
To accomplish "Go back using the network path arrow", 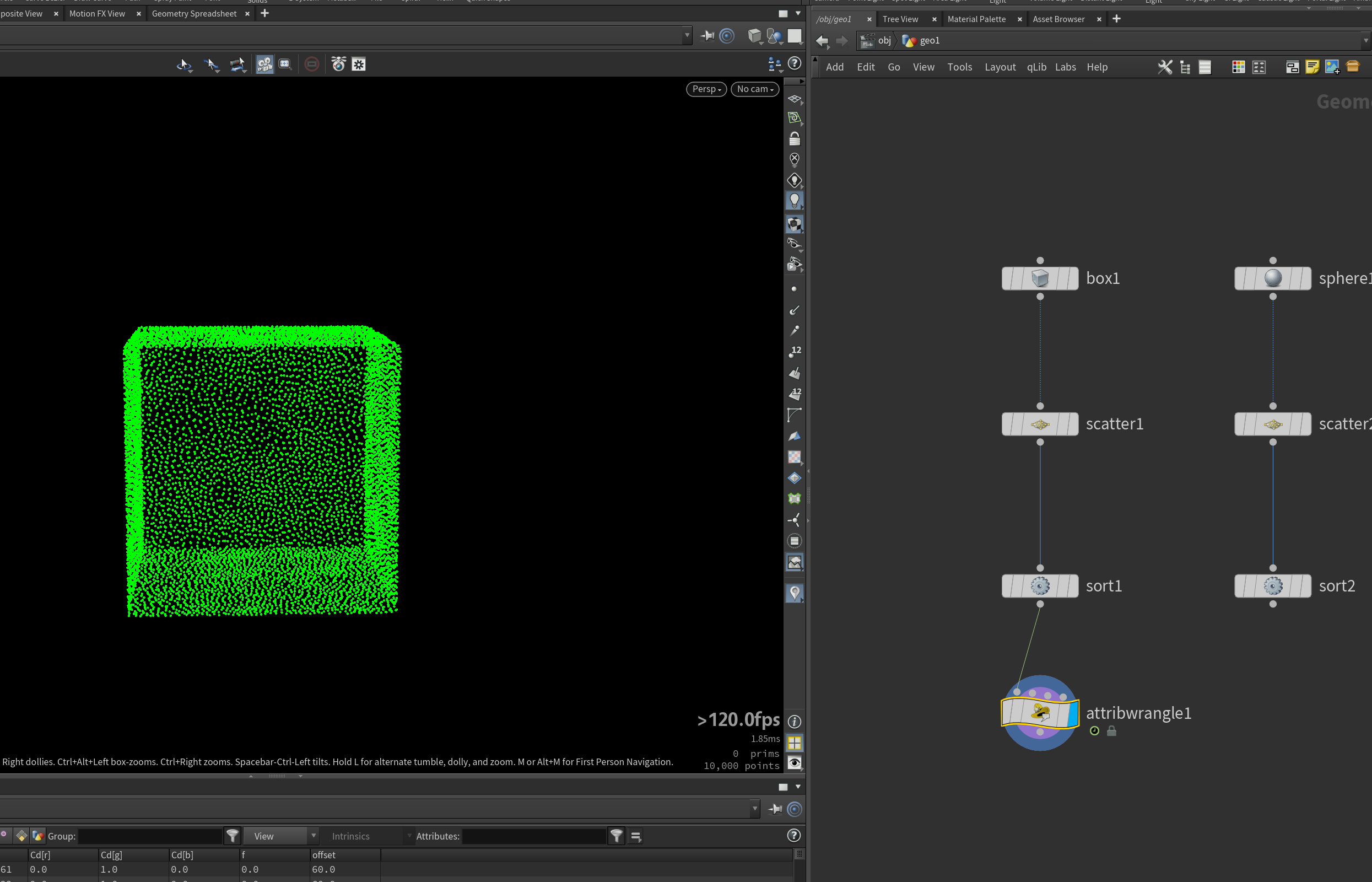I will coord(822,41).
